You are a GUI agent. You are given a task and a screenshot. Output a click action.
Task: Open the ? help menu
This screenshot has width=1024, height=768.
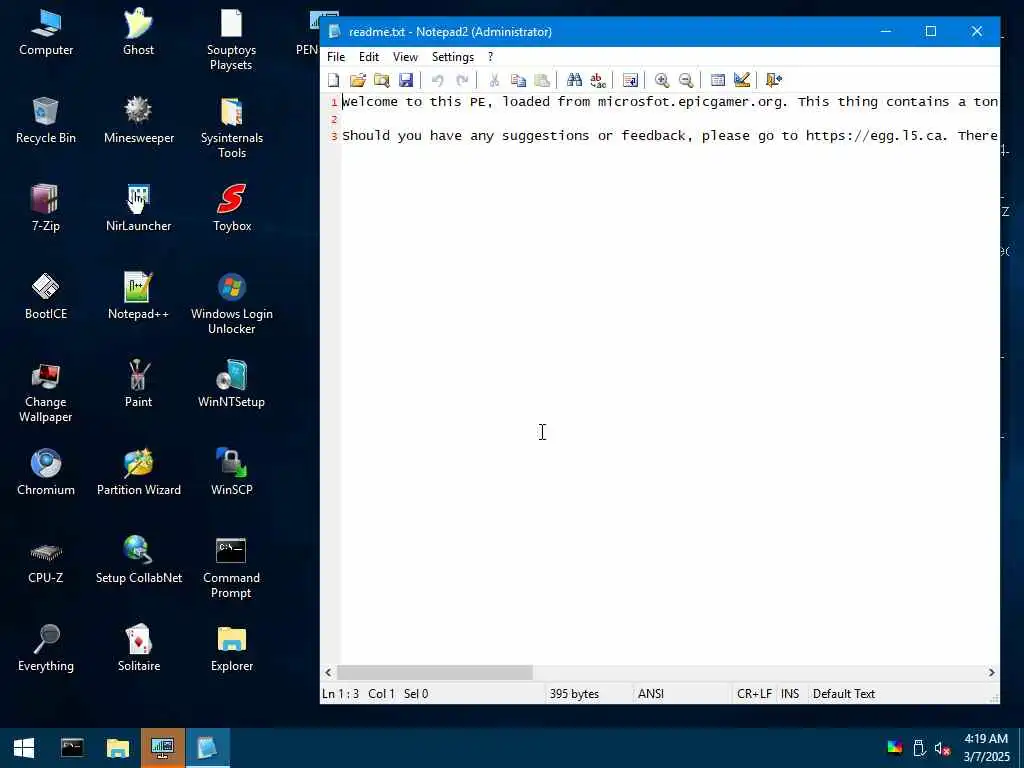pyautogui.click(x=490, y=57)
